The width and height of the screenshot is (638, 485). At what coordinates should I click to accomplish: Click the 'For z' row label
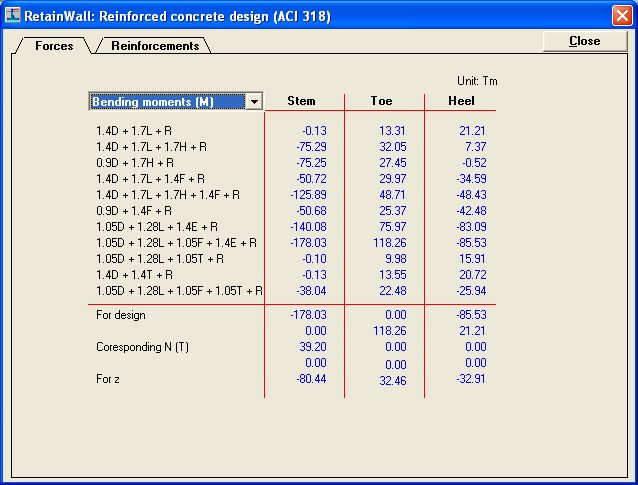tap(108, 379)
